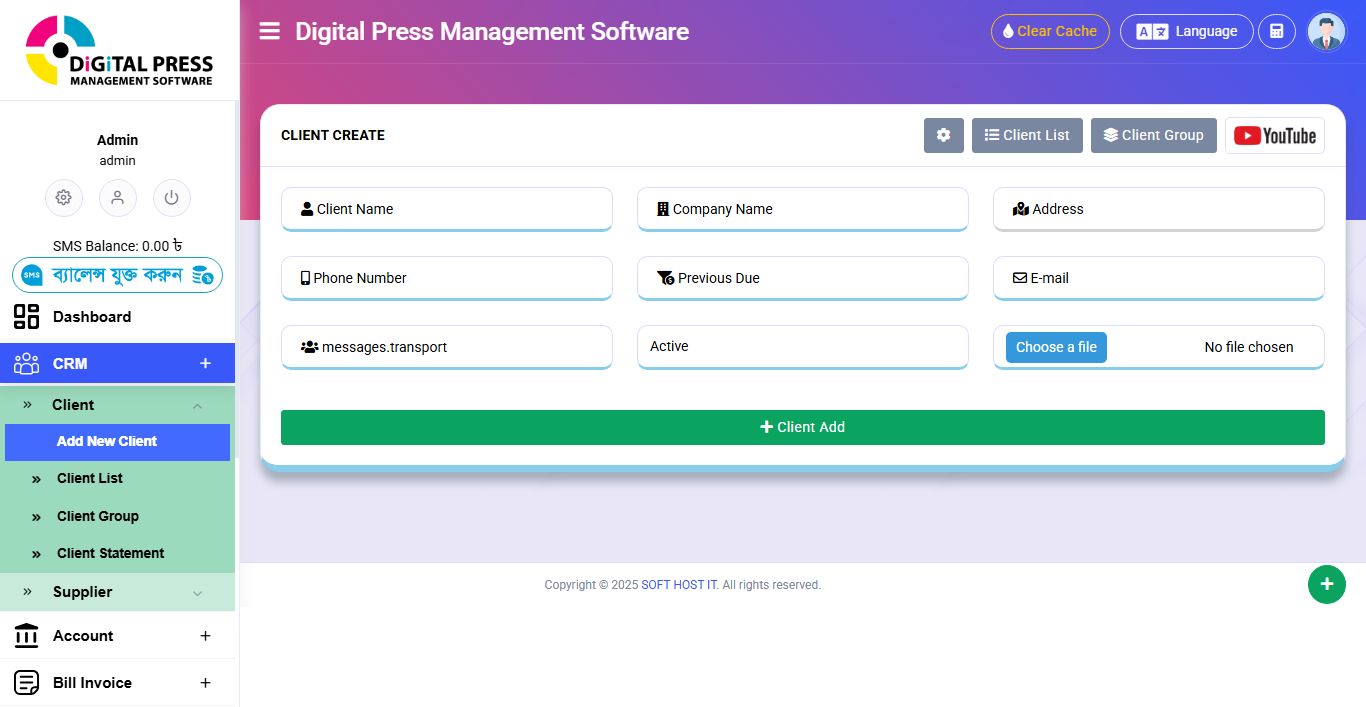Open the gear icon under the Admin name

pos(64,198)
